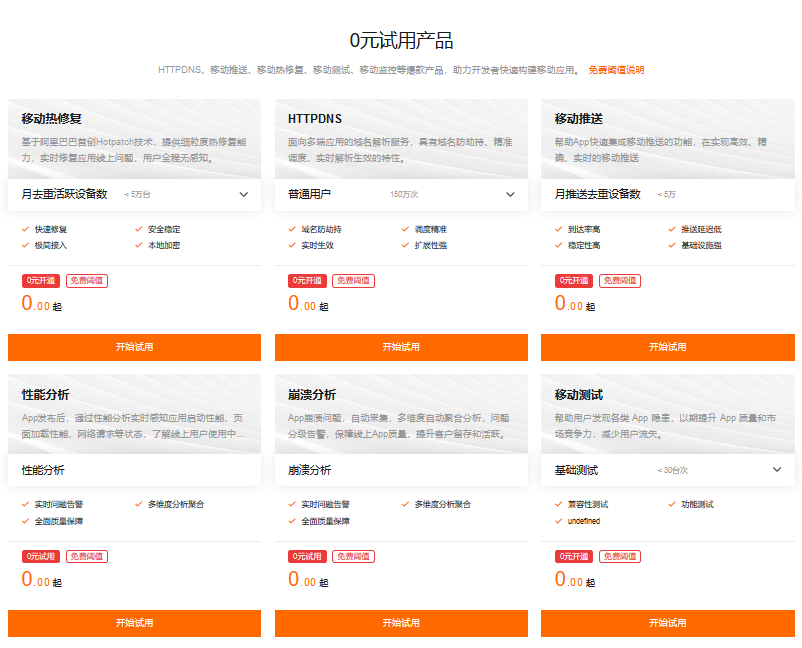This screenshot has width=802, height=648.
Task: Start the 崩溃分析 trial via 开始试用
Action: pyautogui.click(x=401, y=623)
